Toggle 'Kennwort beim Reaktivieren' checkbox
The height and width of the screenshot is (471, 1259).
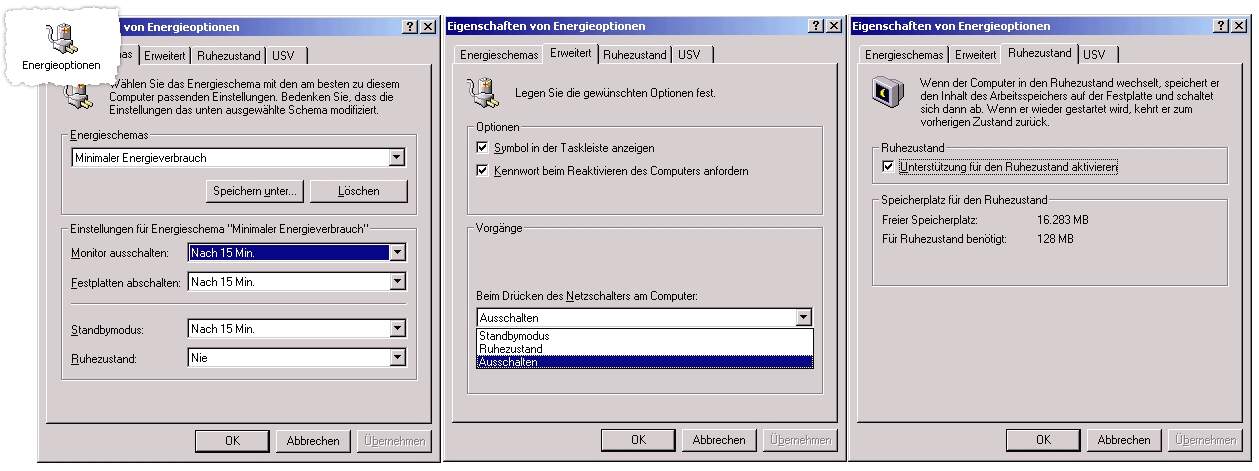tap(483, 171)
